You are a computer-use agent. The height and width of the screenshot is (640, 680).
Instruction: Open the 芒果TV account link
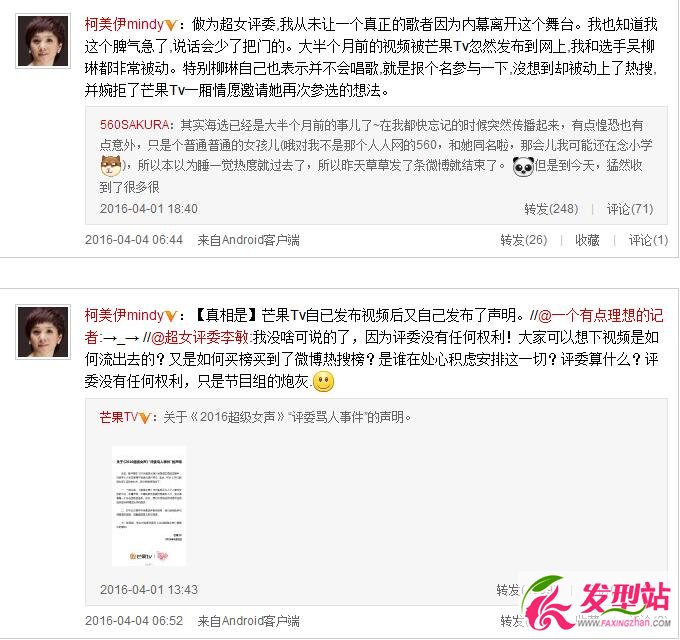(x=119, y=417)
